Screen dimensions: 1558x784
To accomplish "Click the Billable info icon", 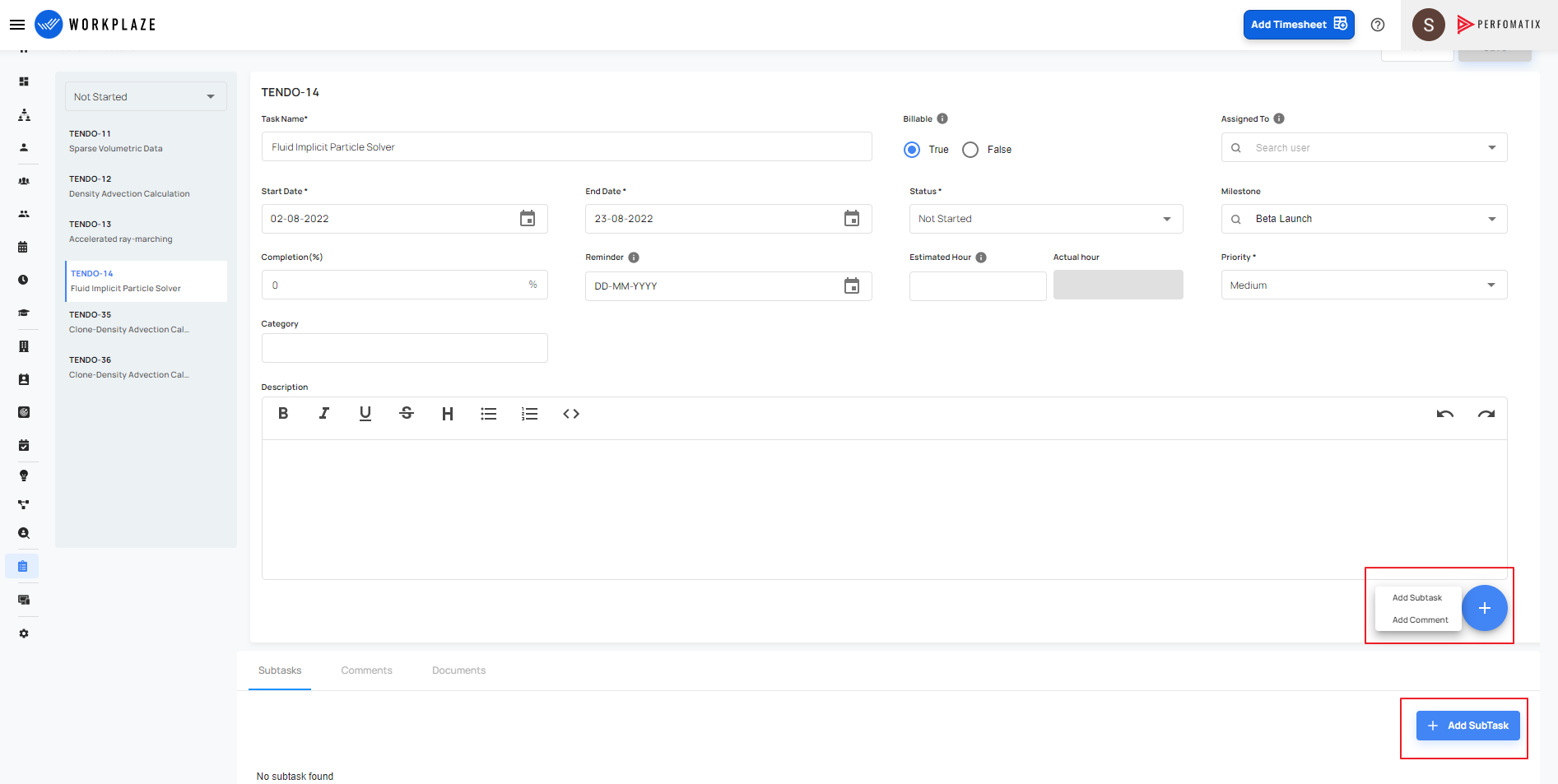I will click(942, 118).
